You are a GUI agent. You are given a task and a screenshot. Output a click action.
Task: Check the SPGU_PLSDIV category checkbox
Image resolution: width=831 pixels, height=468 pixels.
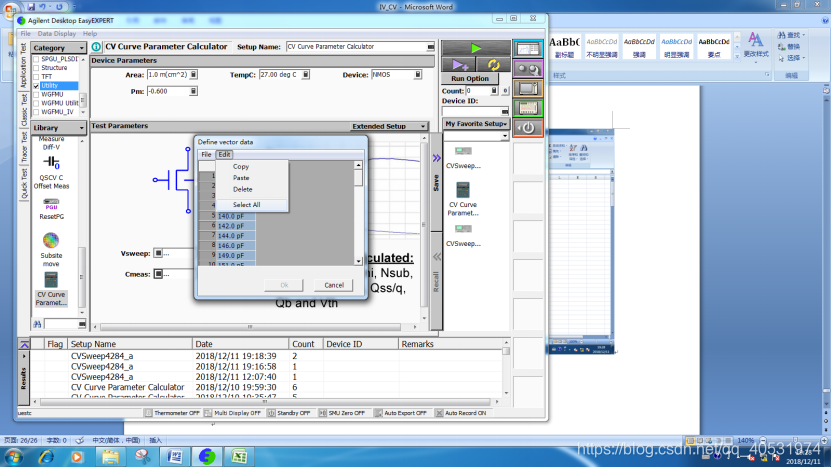pos(36,59)
